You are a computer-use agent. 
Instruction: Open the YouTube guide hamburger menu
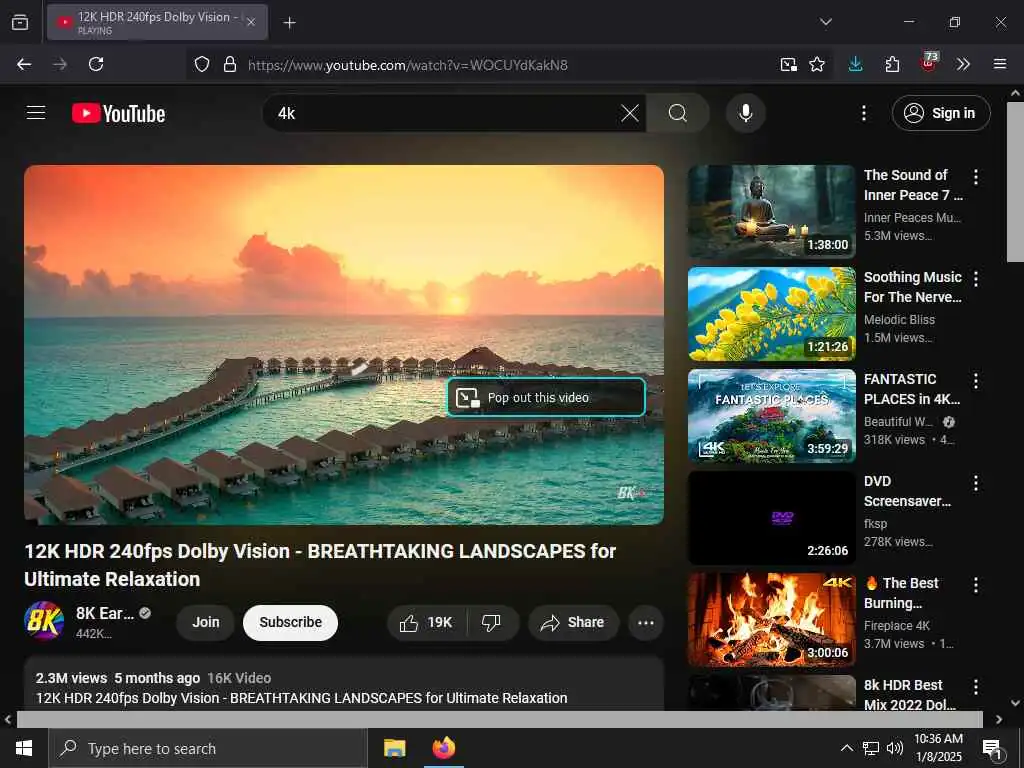click(x=36, y=113)
